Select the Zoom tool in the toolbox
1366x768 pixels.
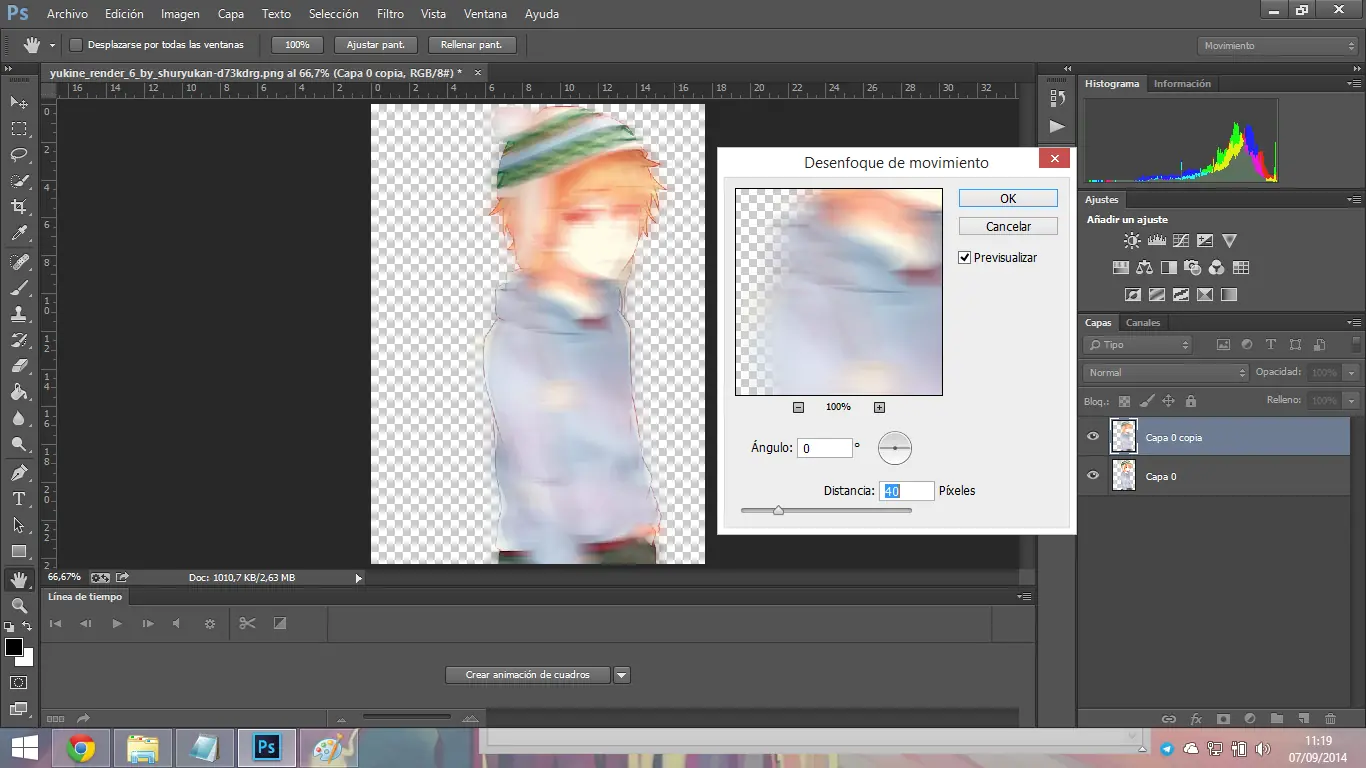(19, 606)
